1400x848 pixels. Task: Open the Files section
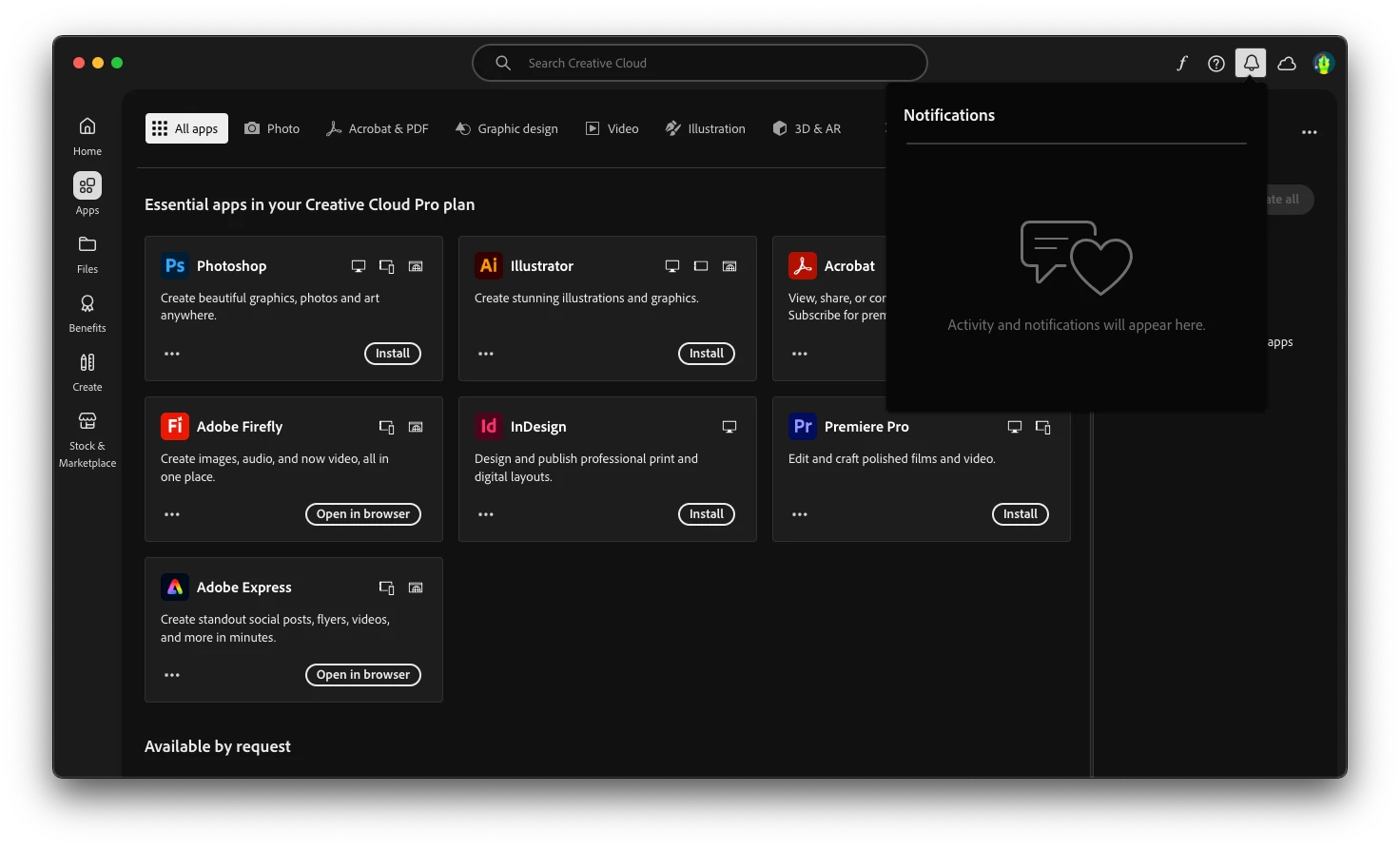(x=87, y=255)
